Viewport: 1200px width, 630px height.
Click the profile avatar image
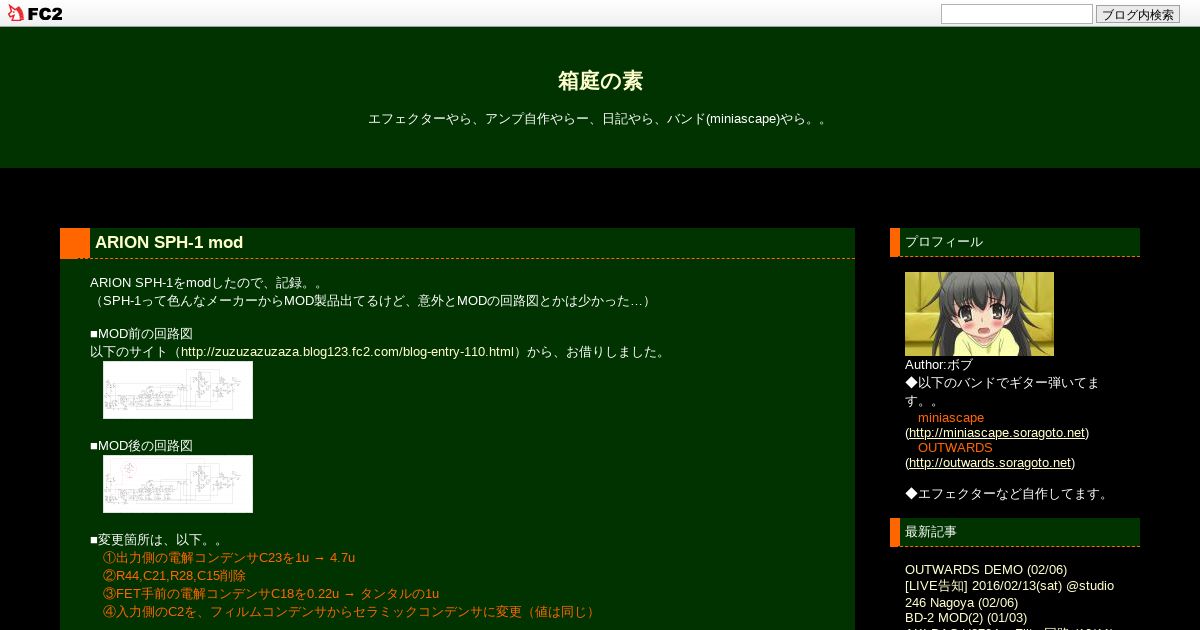[979, 314]
